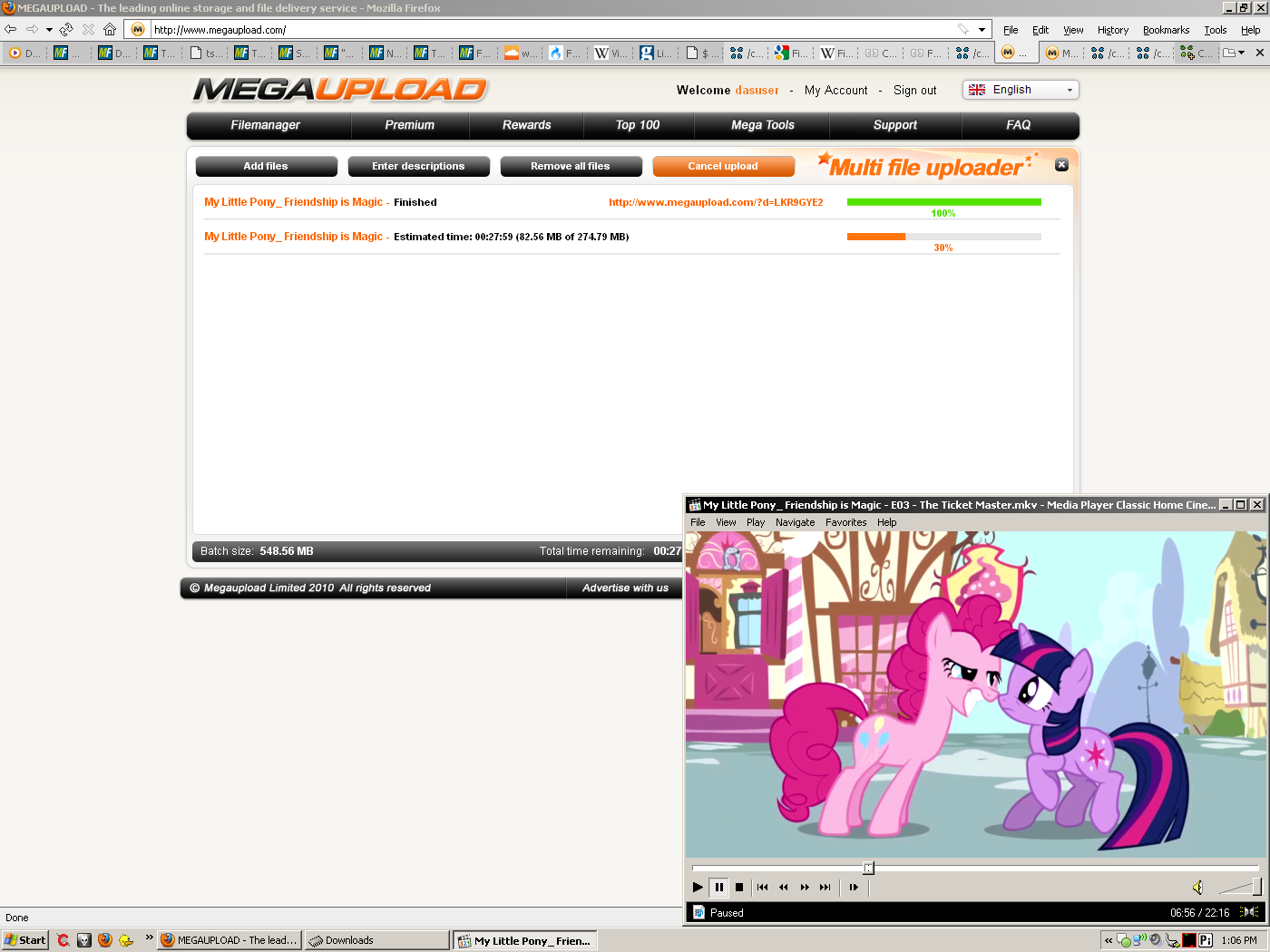Open the Bookmarks menu in Firefox
This screenshot has height=952, width=1270.
(1166, 30)
